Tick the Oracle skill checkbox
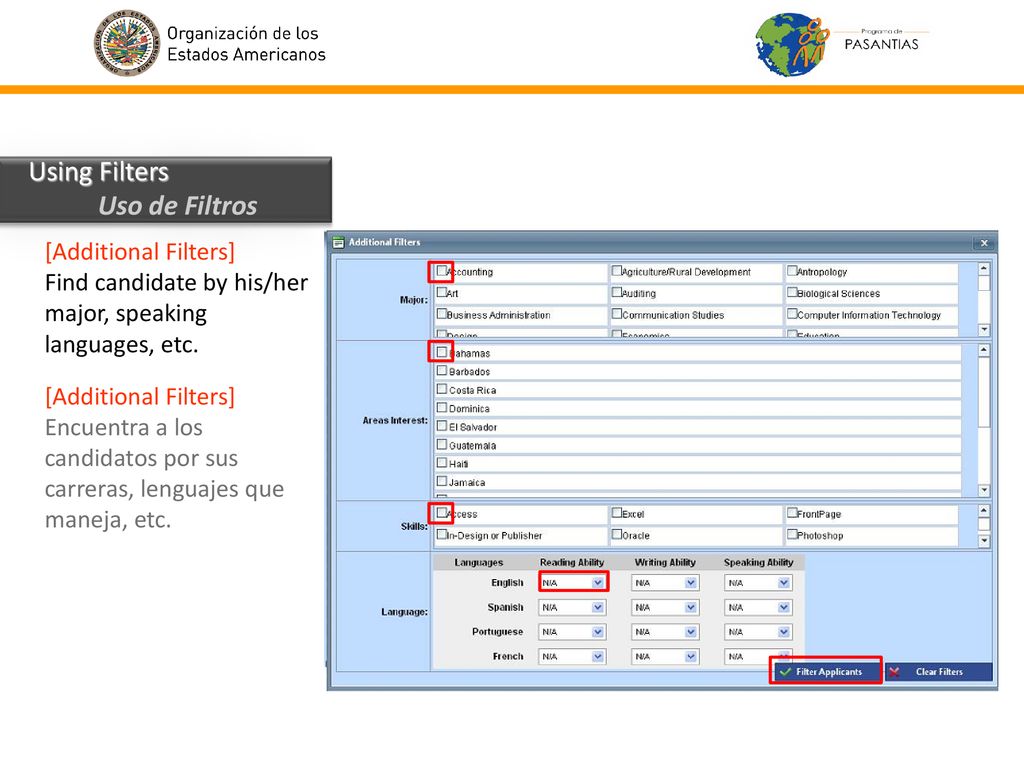1024x768 pixels. click(x=617, y=534)
